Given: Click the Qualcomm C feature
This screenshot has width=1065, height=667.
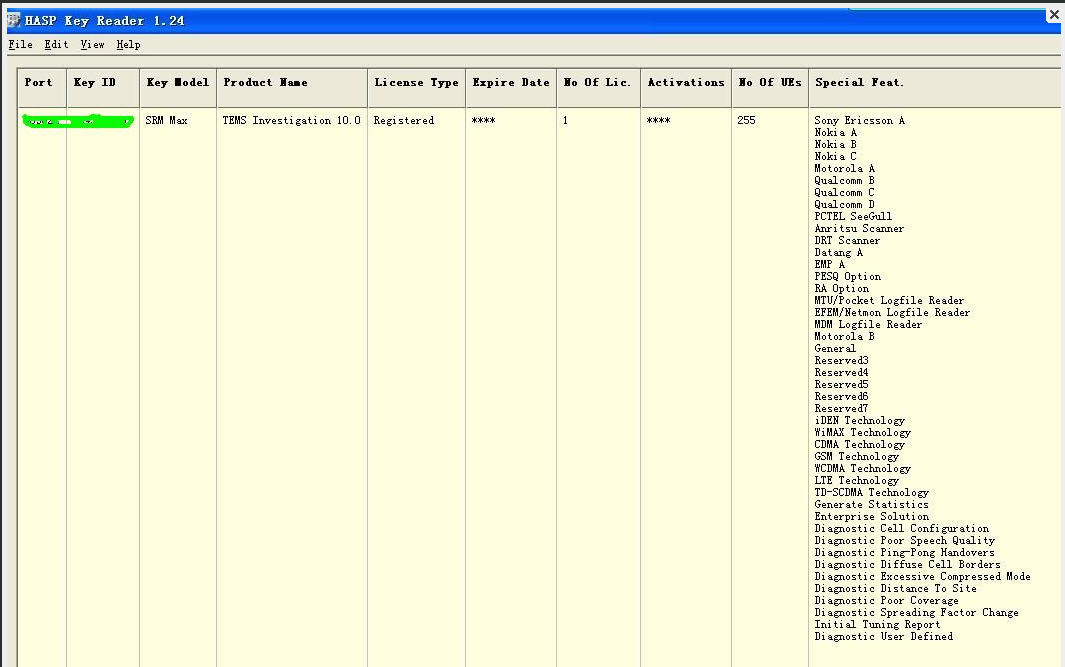Looking at the screenshot, I should point(844,192).
